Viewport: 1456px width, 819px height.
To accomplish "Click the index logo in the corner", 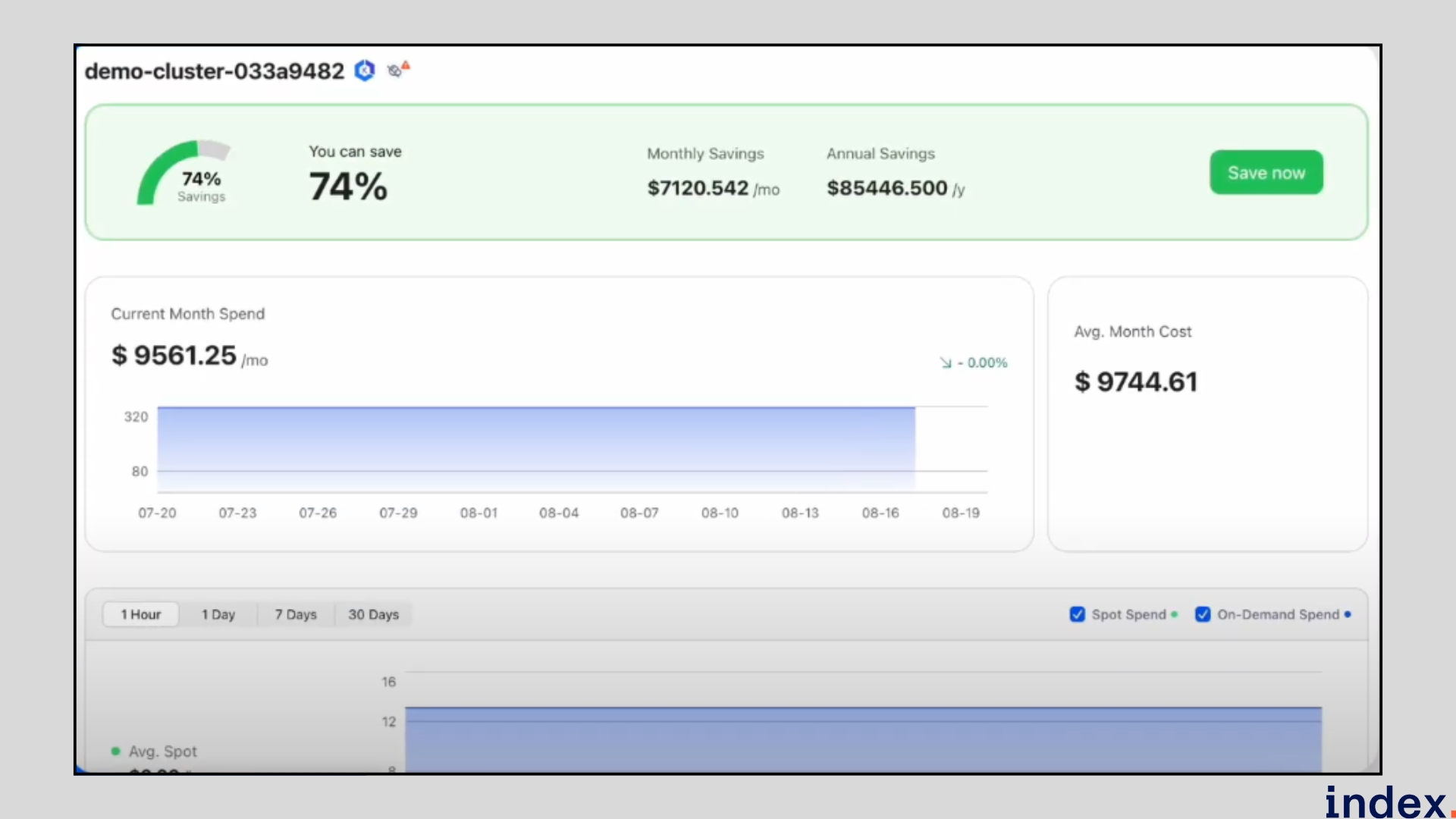I will [x=1386, y=802].
